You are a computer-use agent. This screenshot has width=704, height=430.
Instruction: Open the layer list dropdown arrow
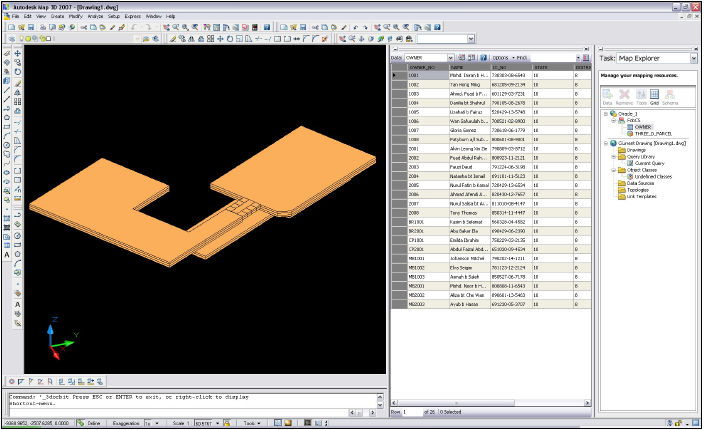(x=137, y=39)
